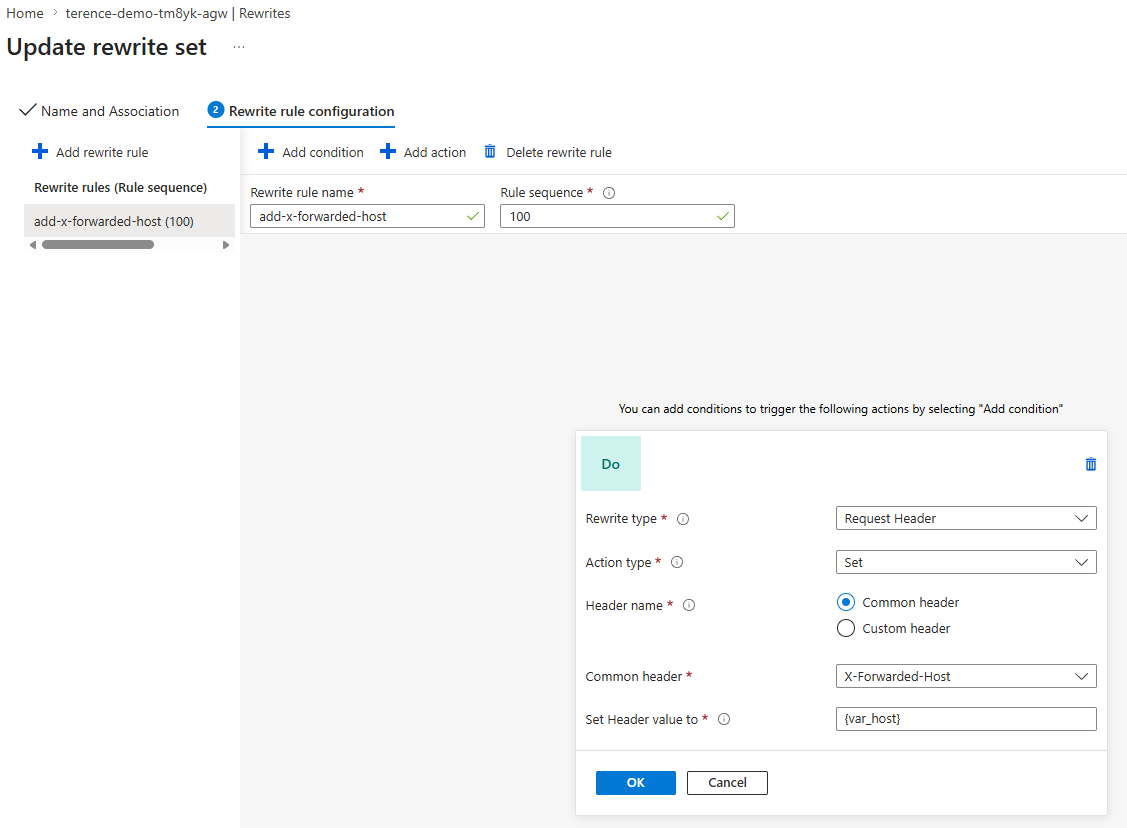The image size is (1127, 828).
Task: Show info tooltip for Action type
Action: point(676,562)
